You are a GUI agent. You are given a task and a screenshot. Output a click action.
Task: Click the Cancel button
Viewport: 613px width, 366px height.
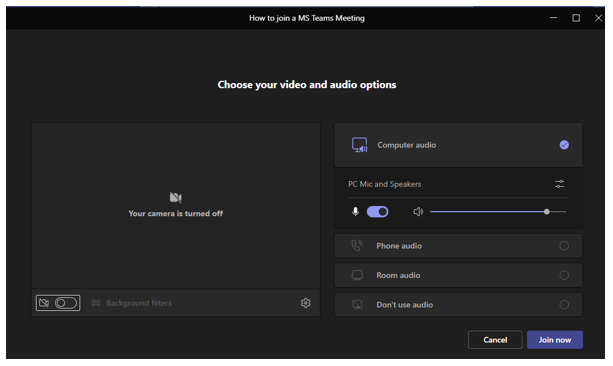coord(495,340)
